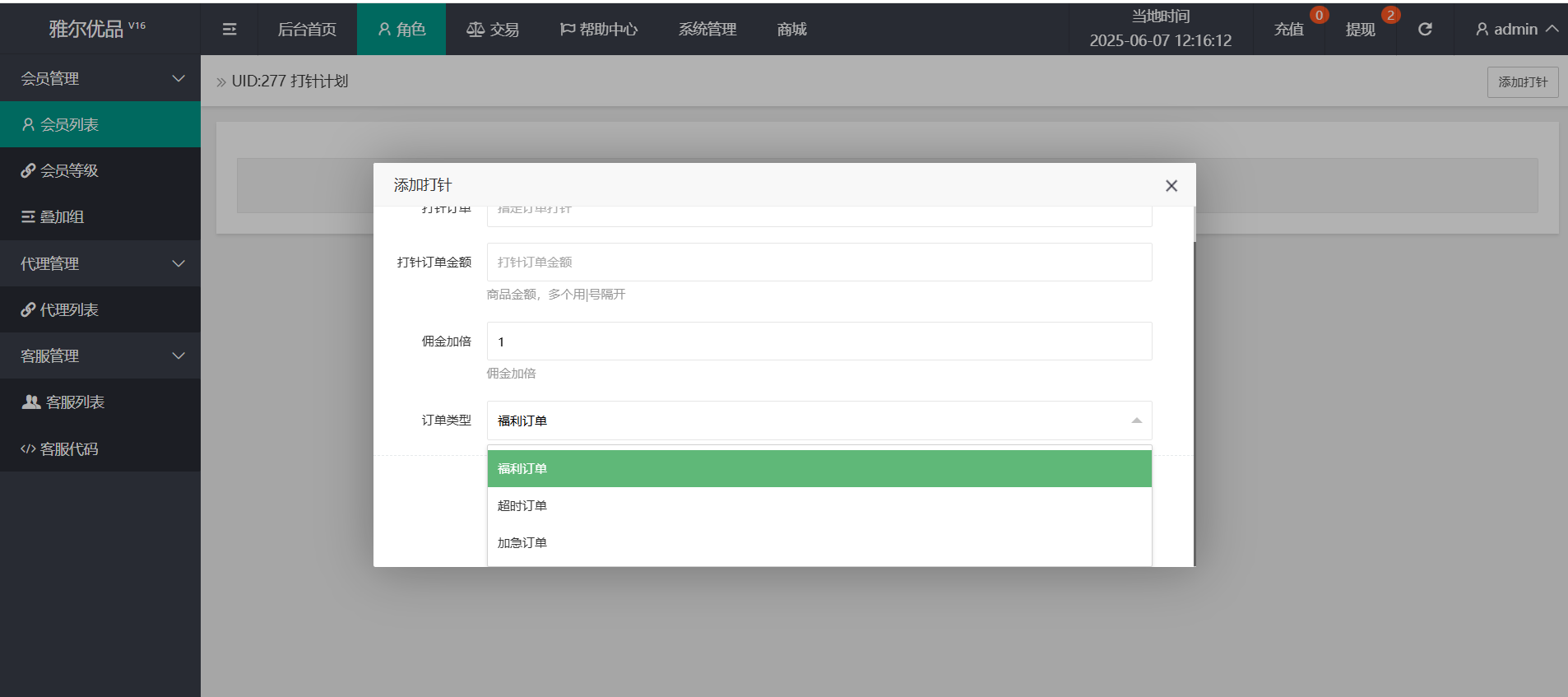Image resolution: width=1568 pixels, height=697 pixels.
Task: Open 代理列表 in the sidebar
Action: (69, 310)
